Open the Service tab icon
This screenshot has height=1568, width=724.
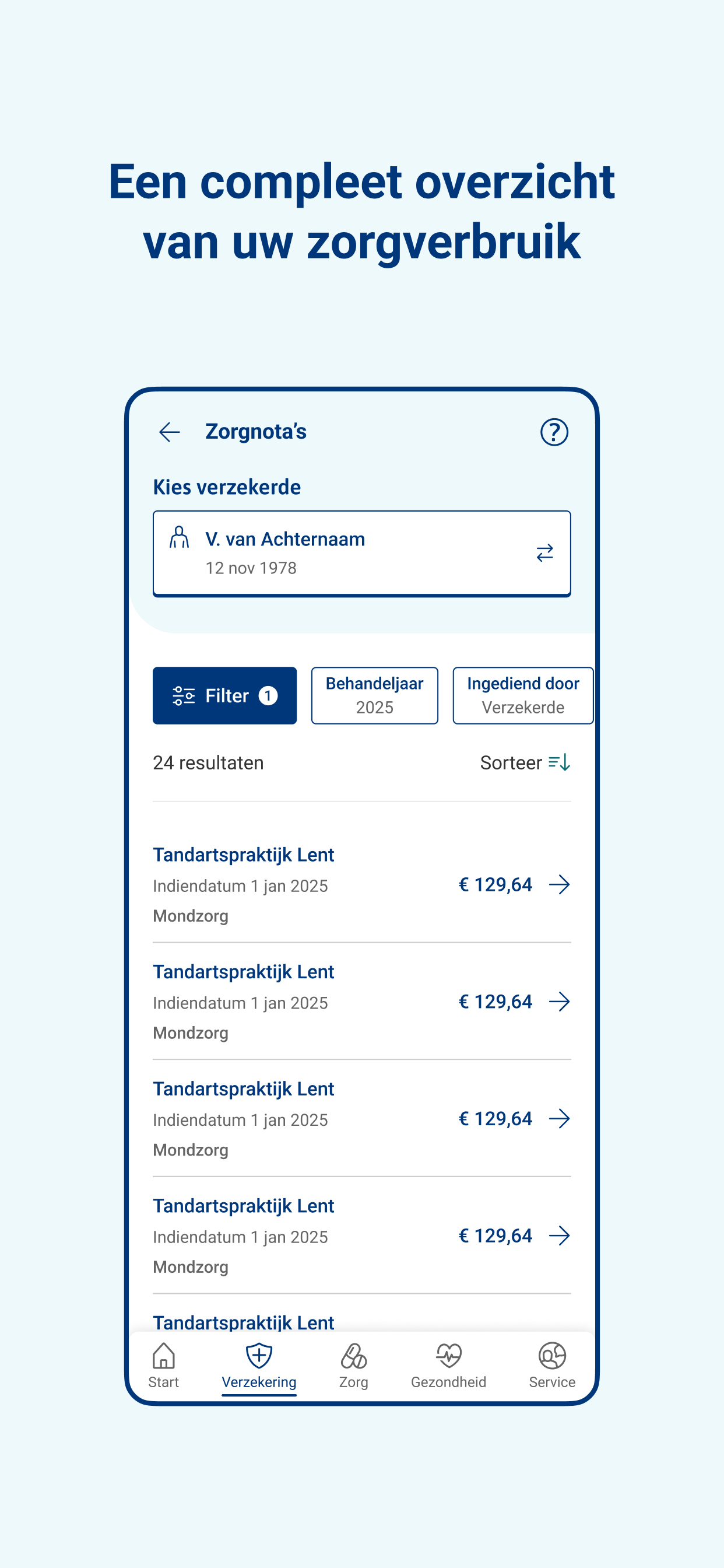552,1364
